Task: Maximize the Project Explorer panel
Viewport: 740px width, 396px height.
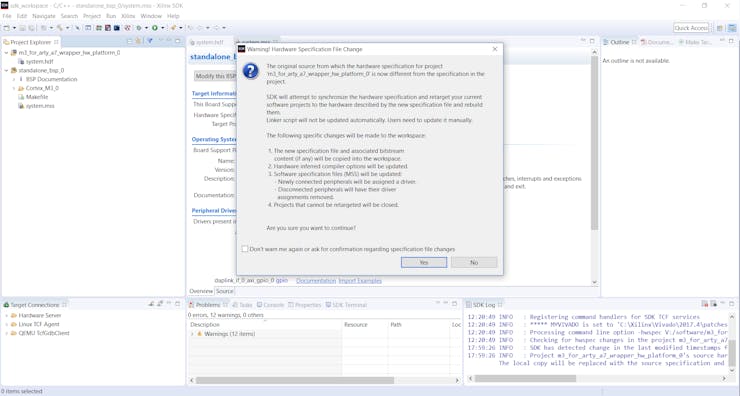Action: [178, 41]
